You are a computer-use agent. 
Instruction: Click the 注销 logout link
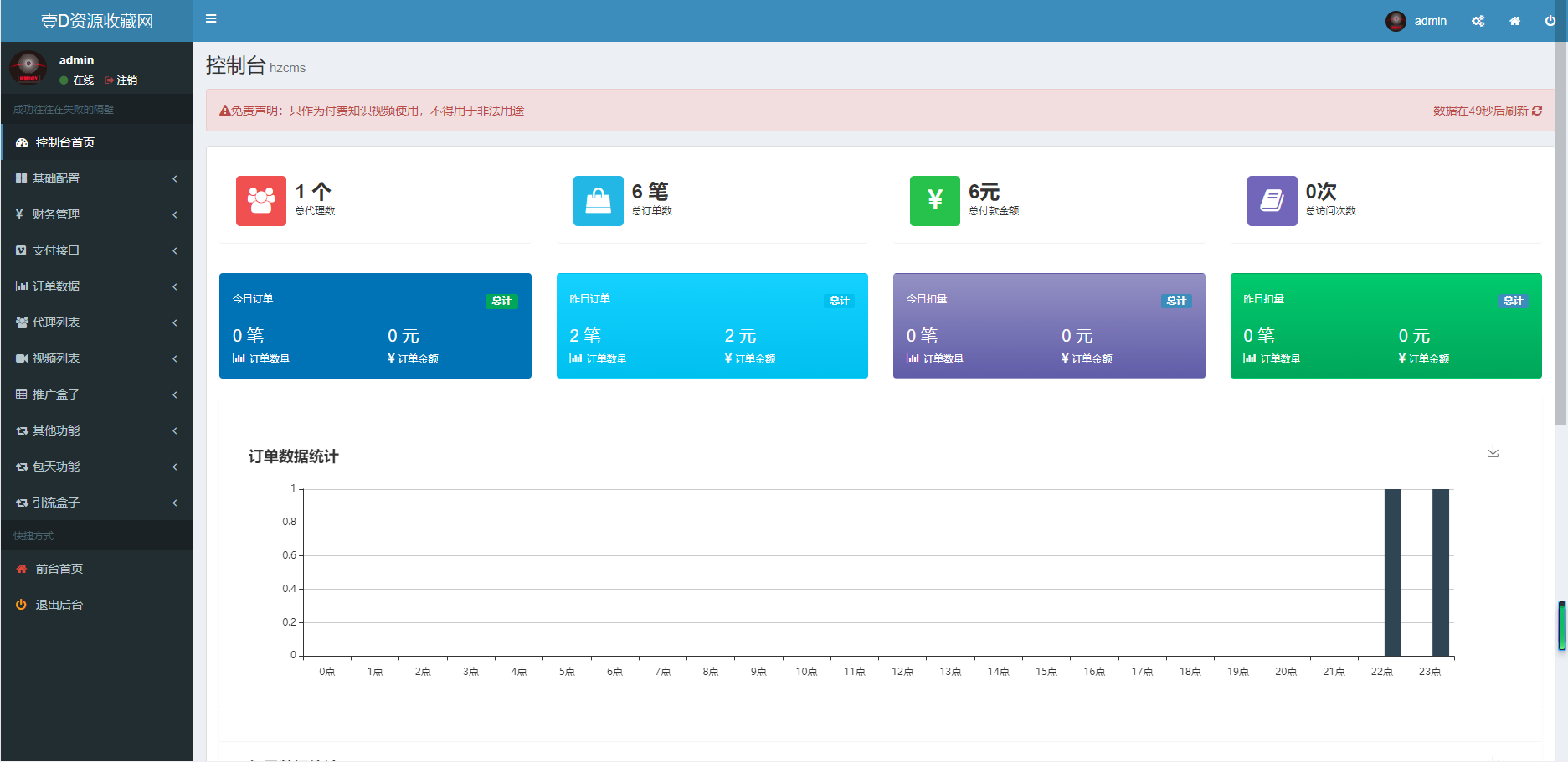pos(122,80)
